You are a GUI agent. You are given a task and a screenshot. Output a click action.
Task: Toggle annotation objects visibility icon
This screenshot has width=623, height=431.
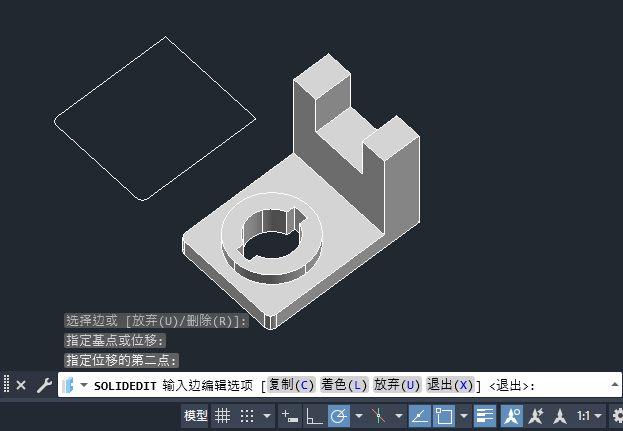coord(512,416)
